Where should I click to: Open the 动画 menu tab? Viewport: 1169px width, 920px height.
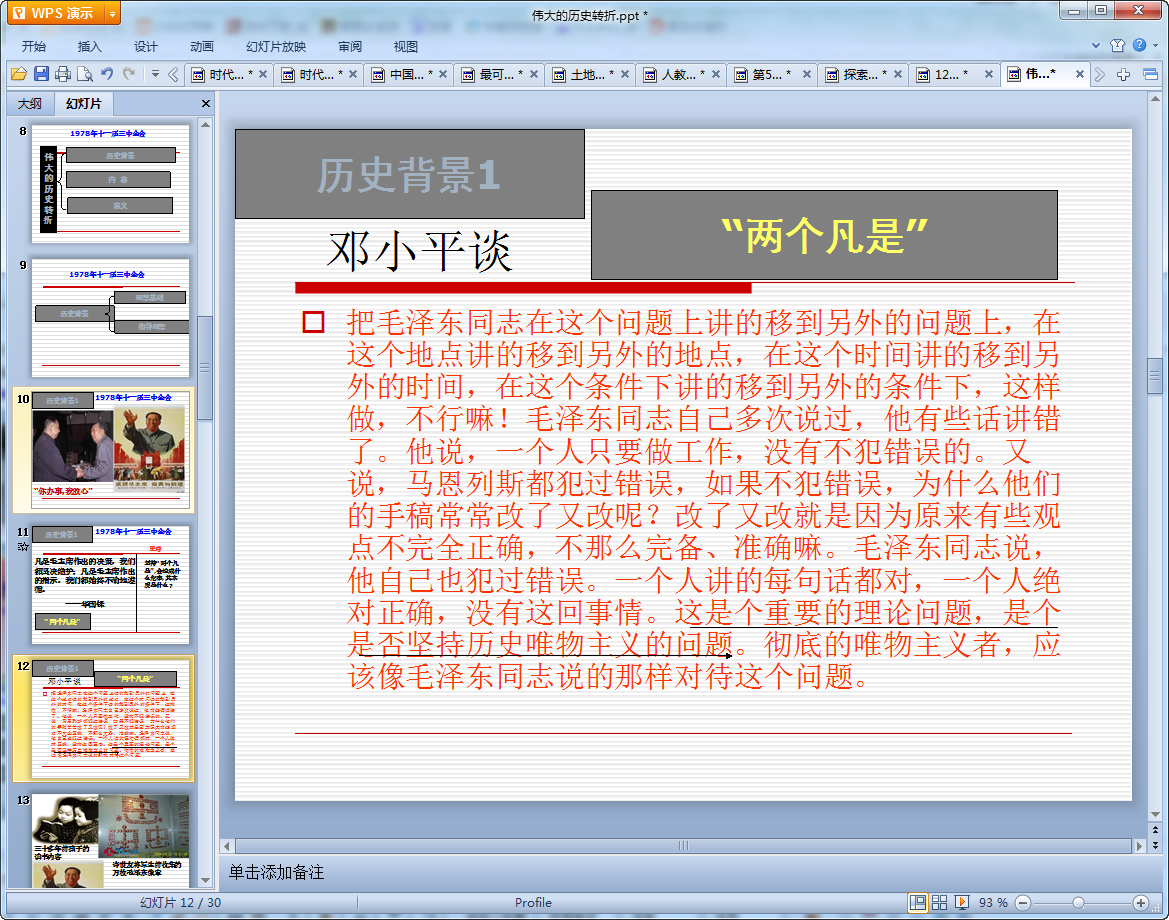pyautogui.click(x=201, y=46)
